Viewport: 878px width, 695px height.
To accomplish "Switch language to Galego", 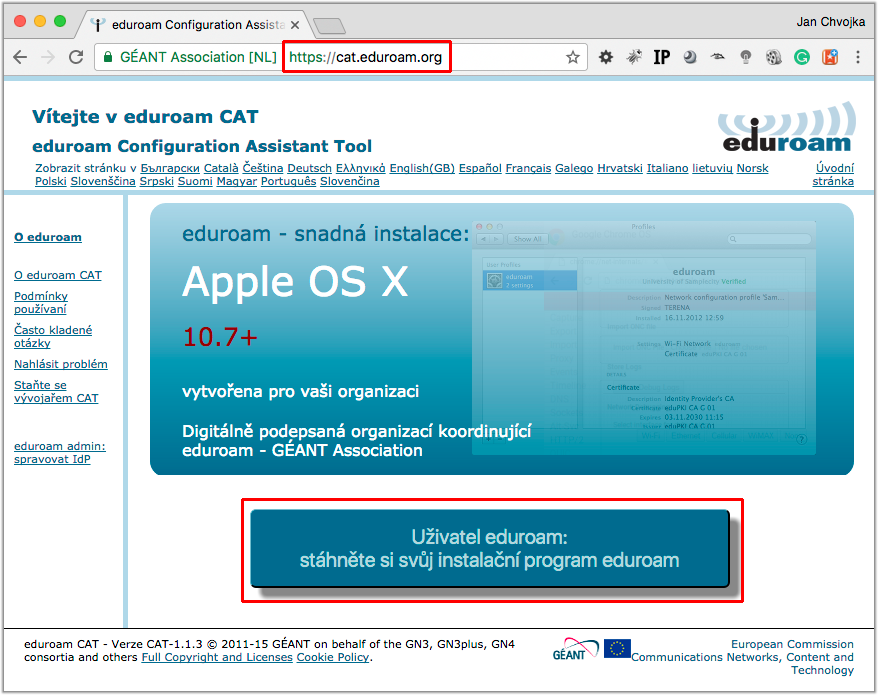I will 574,168.
